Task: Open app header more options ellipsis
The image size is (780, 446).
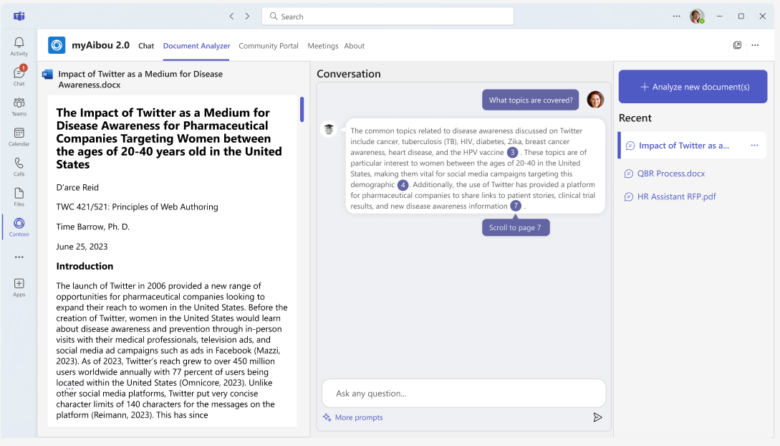Action: 755,45
